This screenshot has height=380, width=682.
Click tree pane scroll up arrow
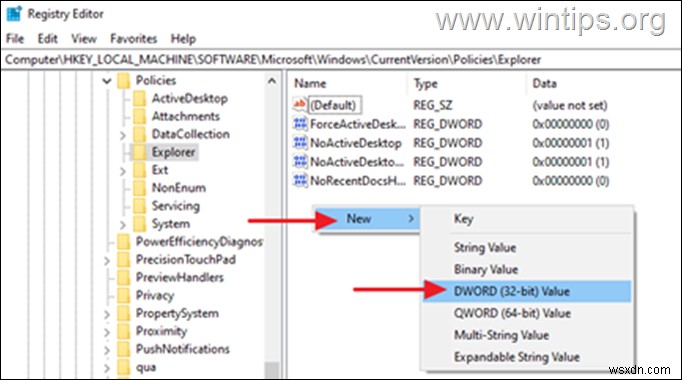click(x=272, y=81)
